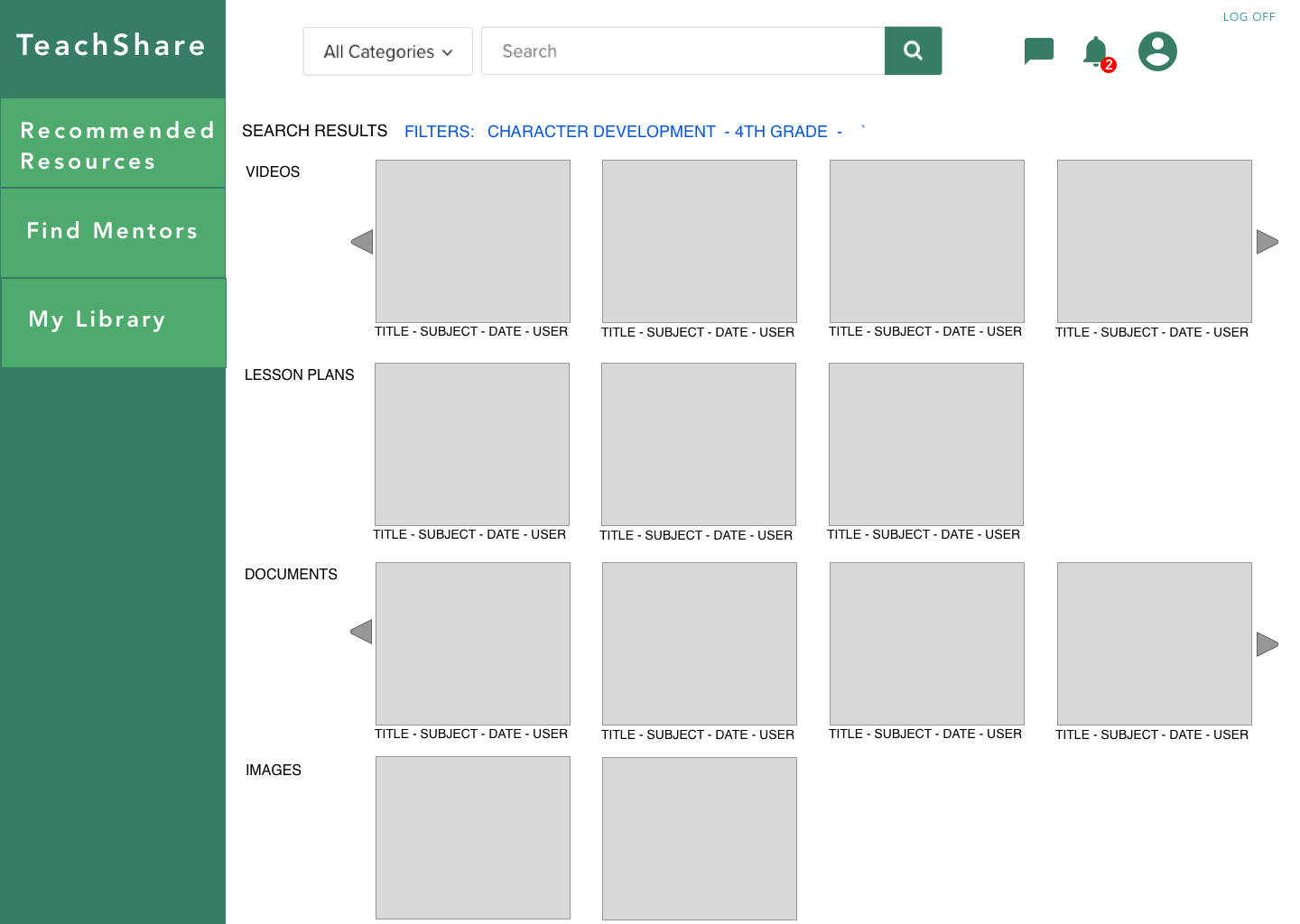The image size is (1300, 924).
Task: Expand the All Categories dropdown
Action: point(387,51)
